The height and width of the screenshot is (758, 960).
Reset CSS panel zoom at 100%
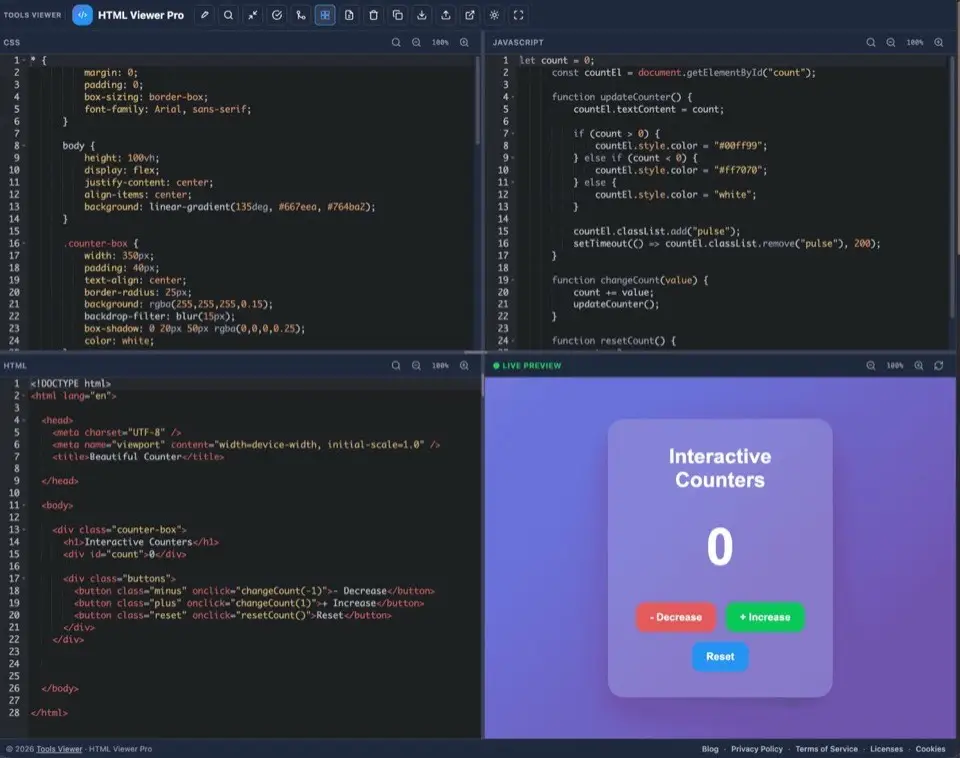click(440, 42)
